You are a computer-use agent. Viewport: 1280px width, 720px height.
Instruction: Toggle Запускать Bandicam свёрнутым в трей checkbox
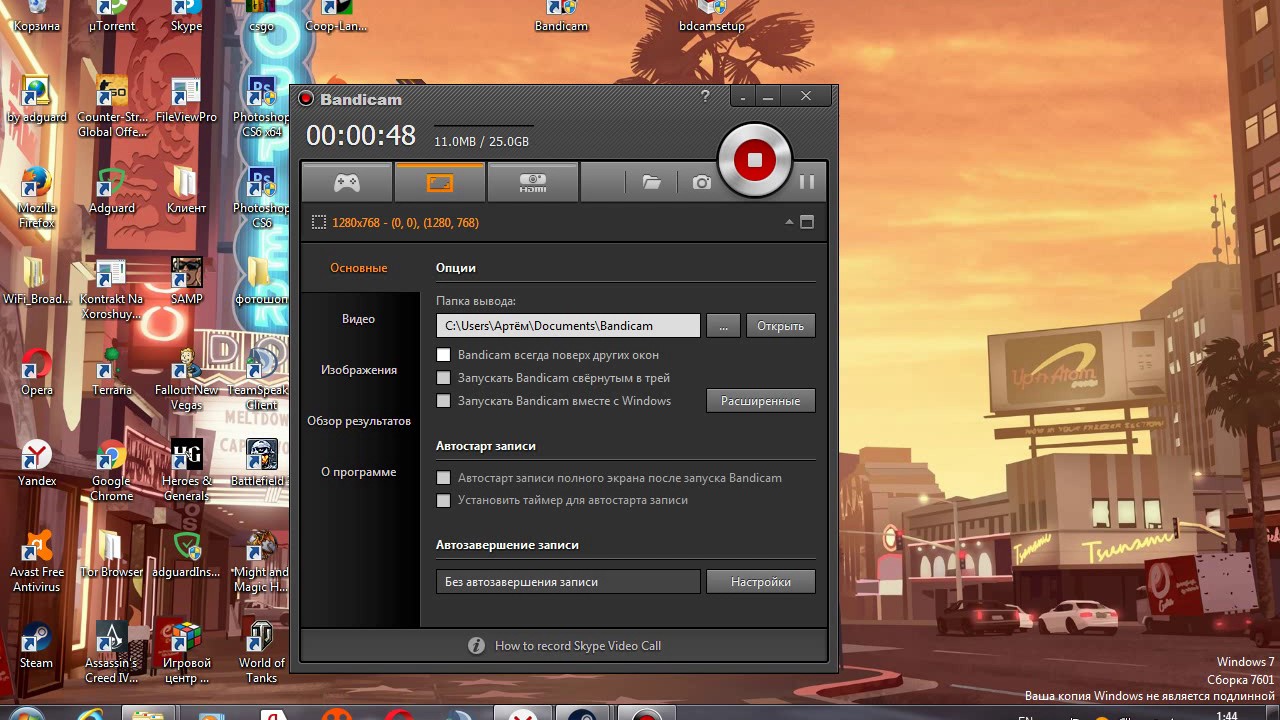click(444, 378)
